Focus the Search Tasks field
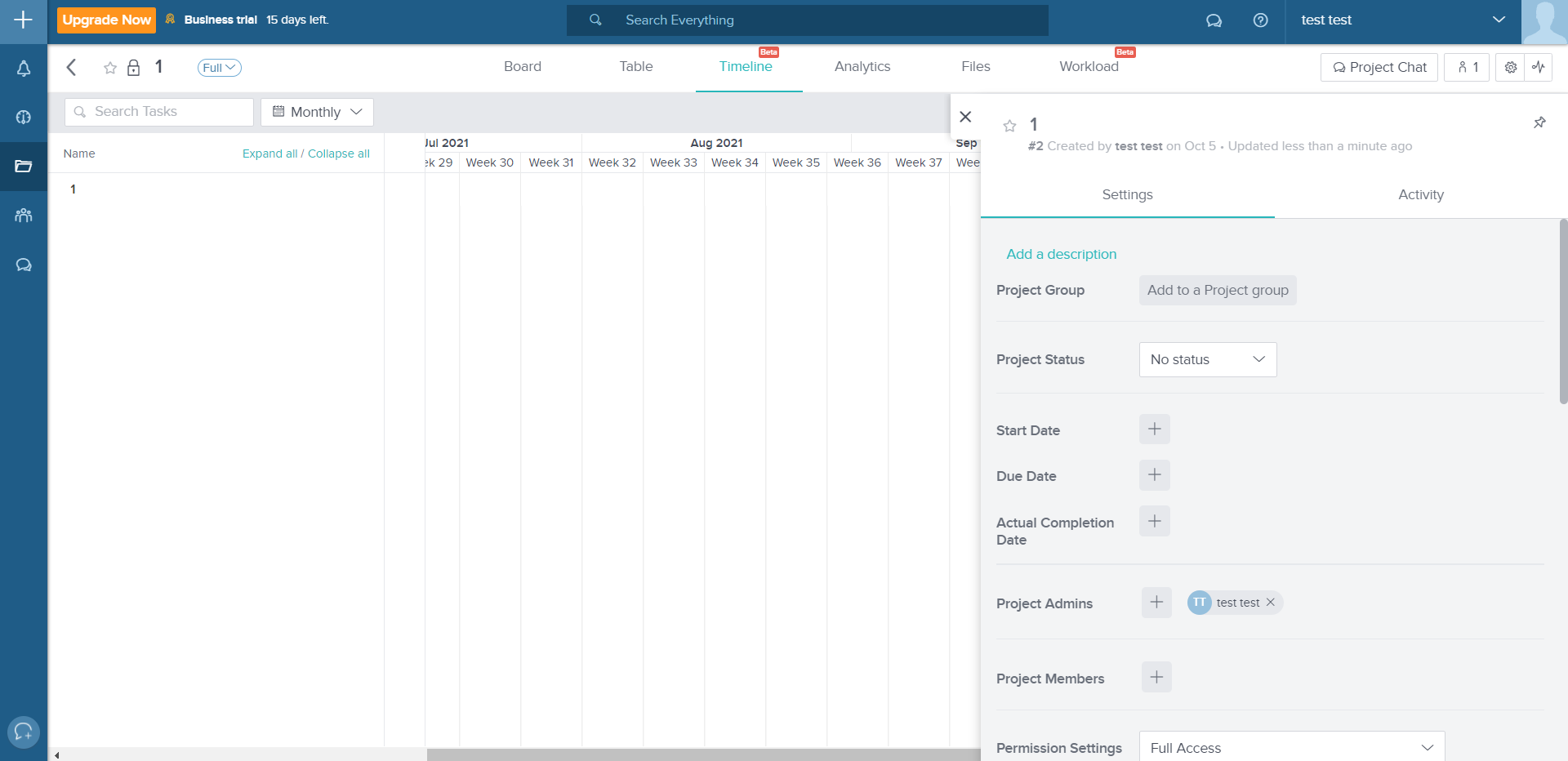Image resolution: width=1568 pixels, height=761 pixels. [159, 112]
